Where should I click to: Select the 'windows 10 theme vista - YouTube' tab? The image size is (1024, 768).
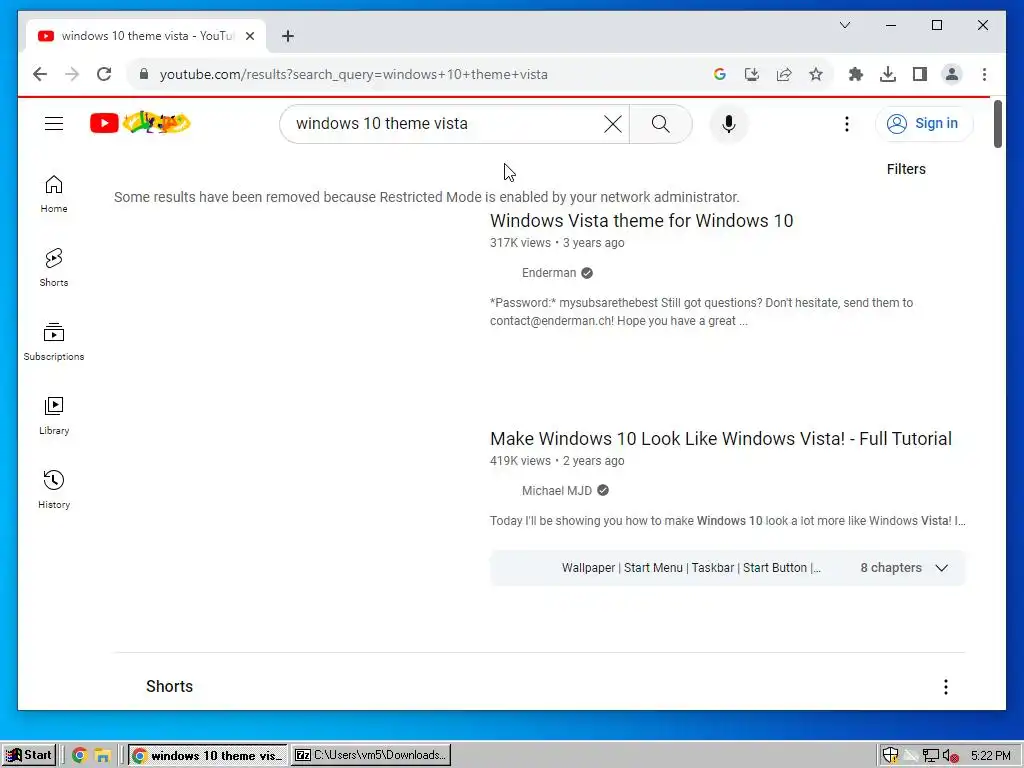pos(146,36)
